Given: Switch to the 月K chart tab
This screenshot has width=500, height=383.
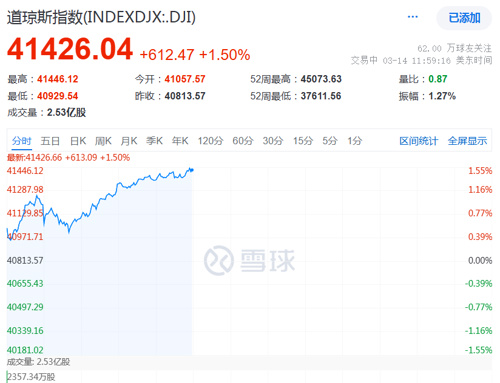Looking at the screenshot, I should [x=129, y=141].
